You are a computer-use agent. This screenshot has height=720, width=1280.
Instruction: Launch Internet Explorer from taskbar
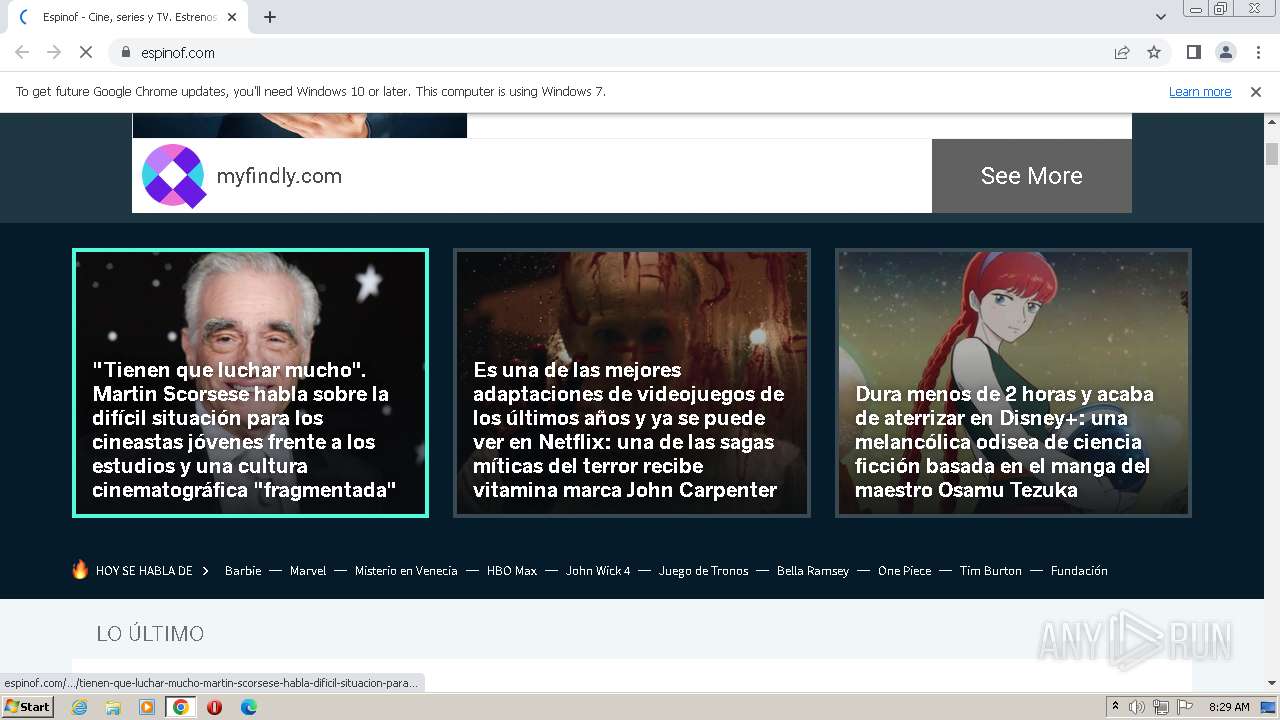click(x=80, y=707)
